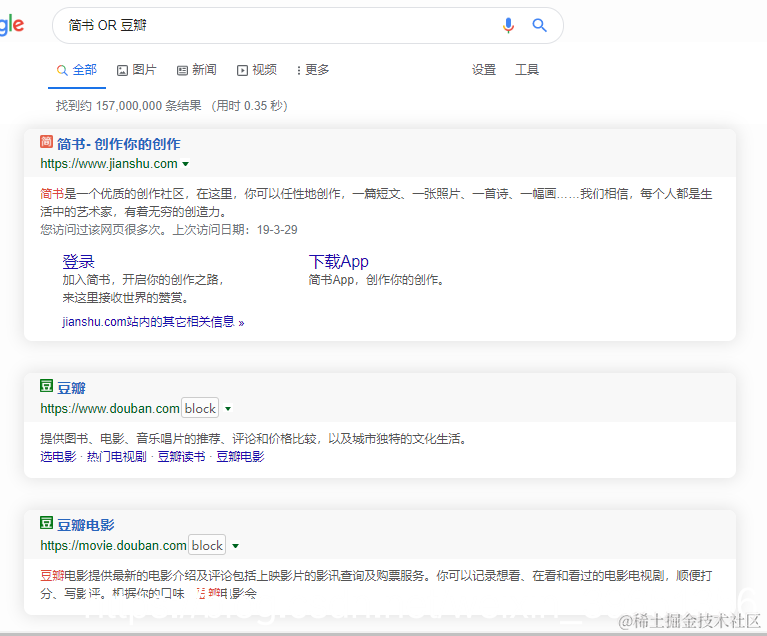Click block button beside www.douban.com
The width and height of the screenshot is (767, 636).
(x=200, y=408)
